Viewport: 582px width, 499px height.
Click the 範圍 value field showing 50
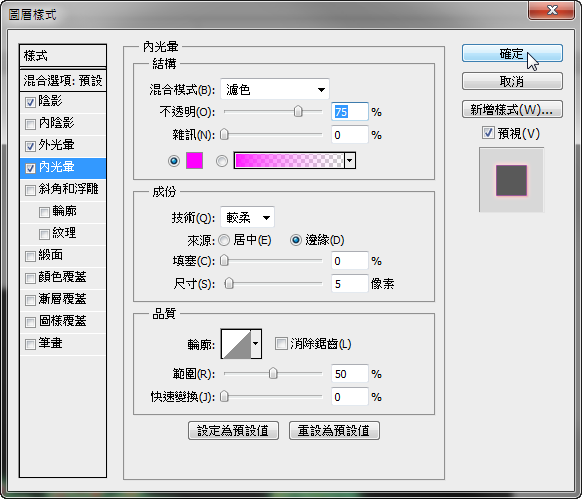[x=350, y=374]
